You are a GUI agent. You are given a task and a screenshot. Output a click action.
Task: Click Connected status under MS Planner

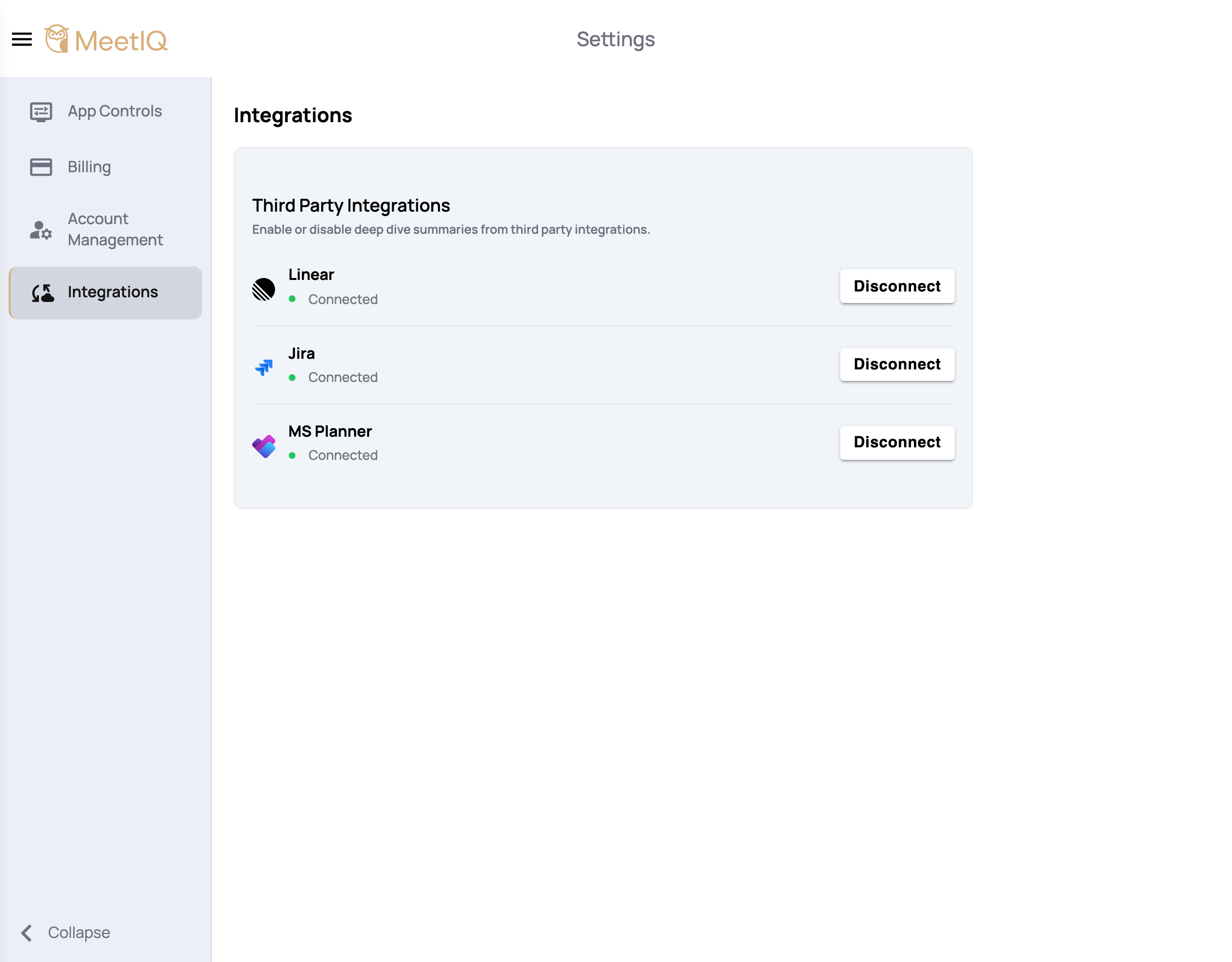pos(343,455)
